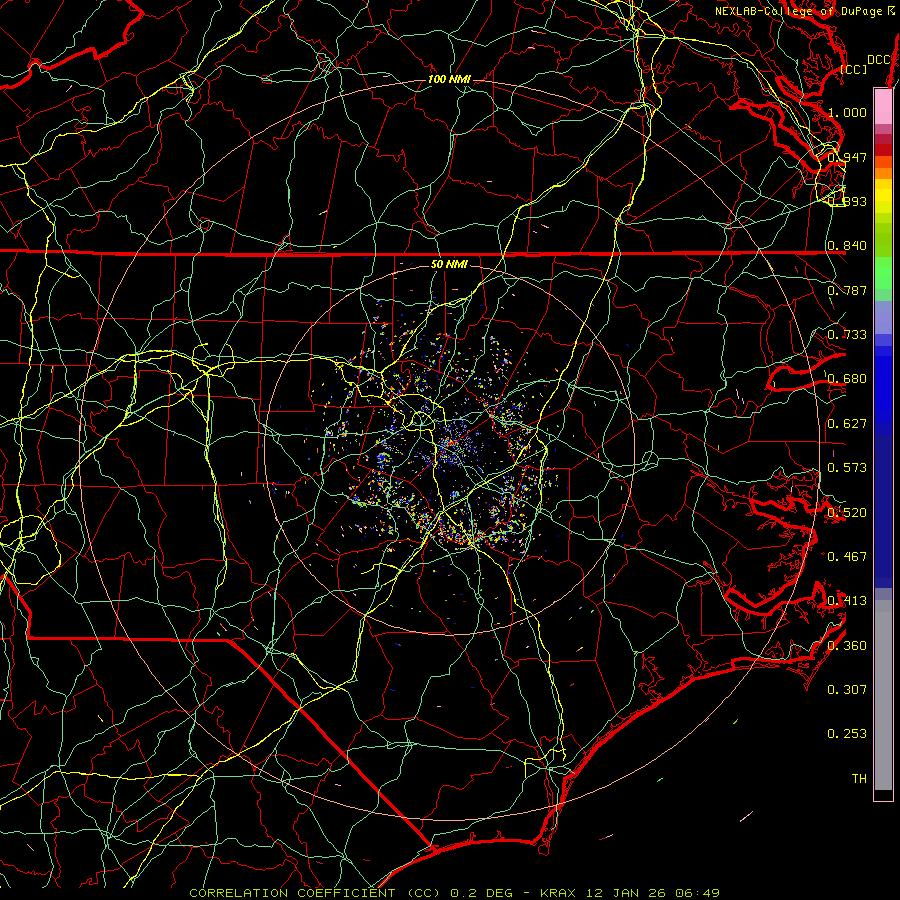Click the 0.520 scale value

point(847,513)
